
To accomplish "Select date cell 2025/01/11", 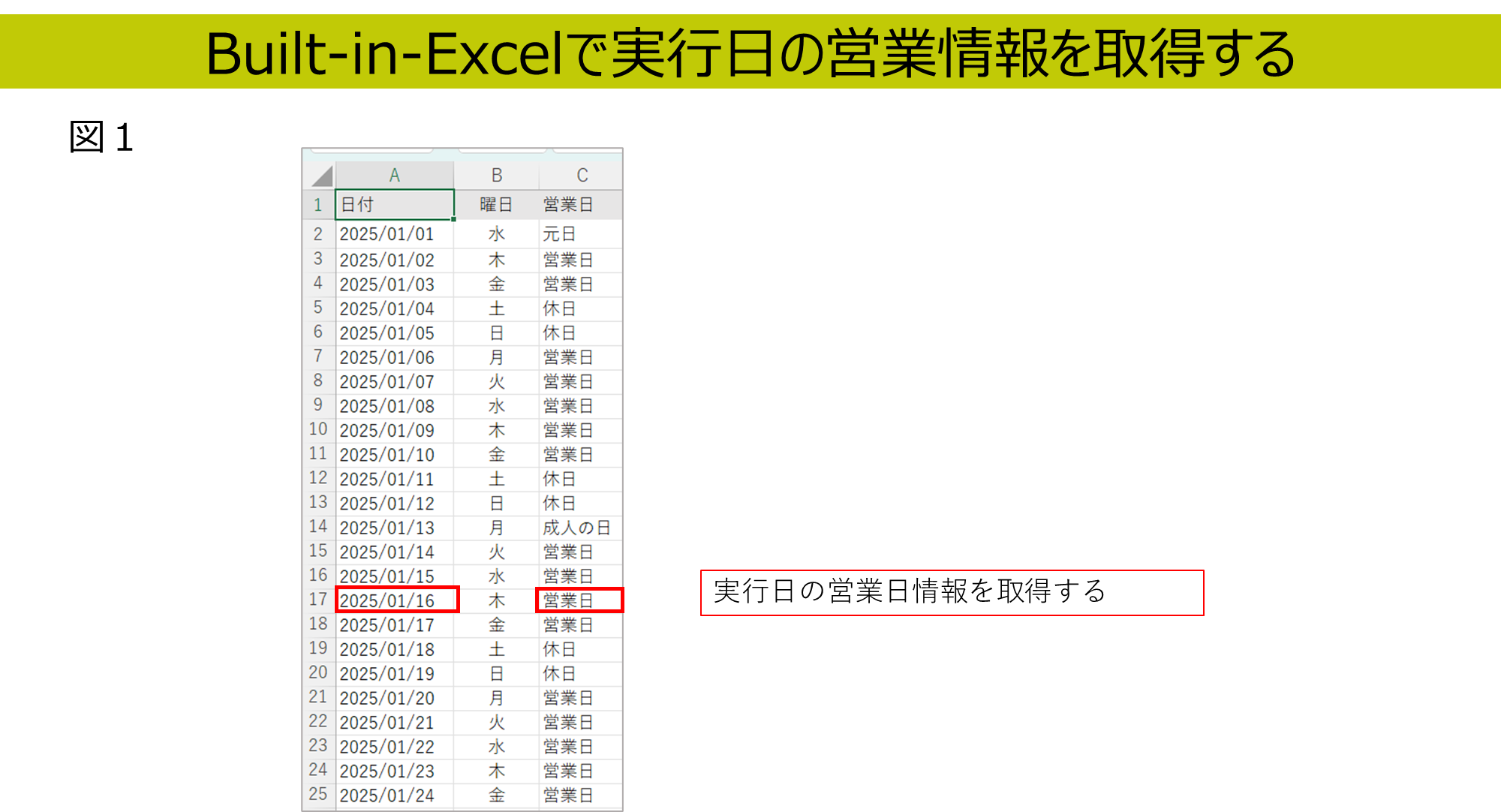I will pyautogui.click(x=395, y=479).
